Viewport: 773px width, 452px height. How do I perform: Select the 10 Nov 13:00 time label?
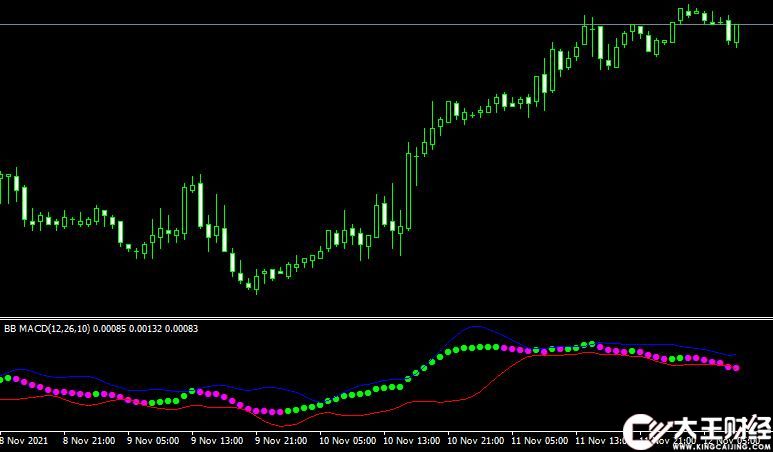coord(412,440)
